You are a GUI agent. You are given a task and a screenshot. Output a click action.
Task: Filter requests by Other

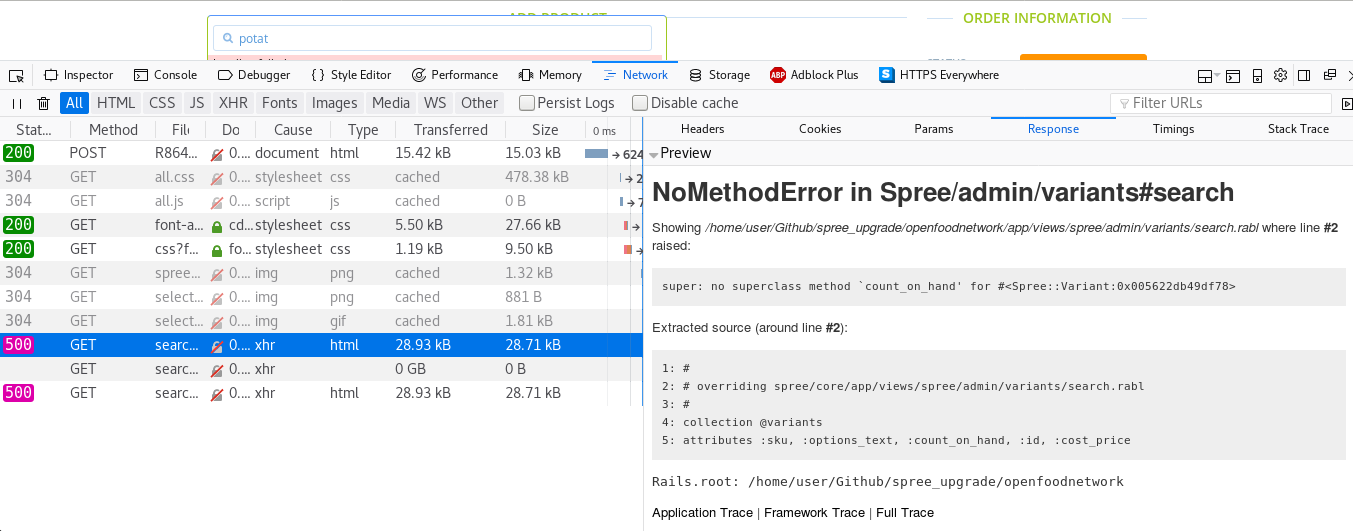[479, 103]
